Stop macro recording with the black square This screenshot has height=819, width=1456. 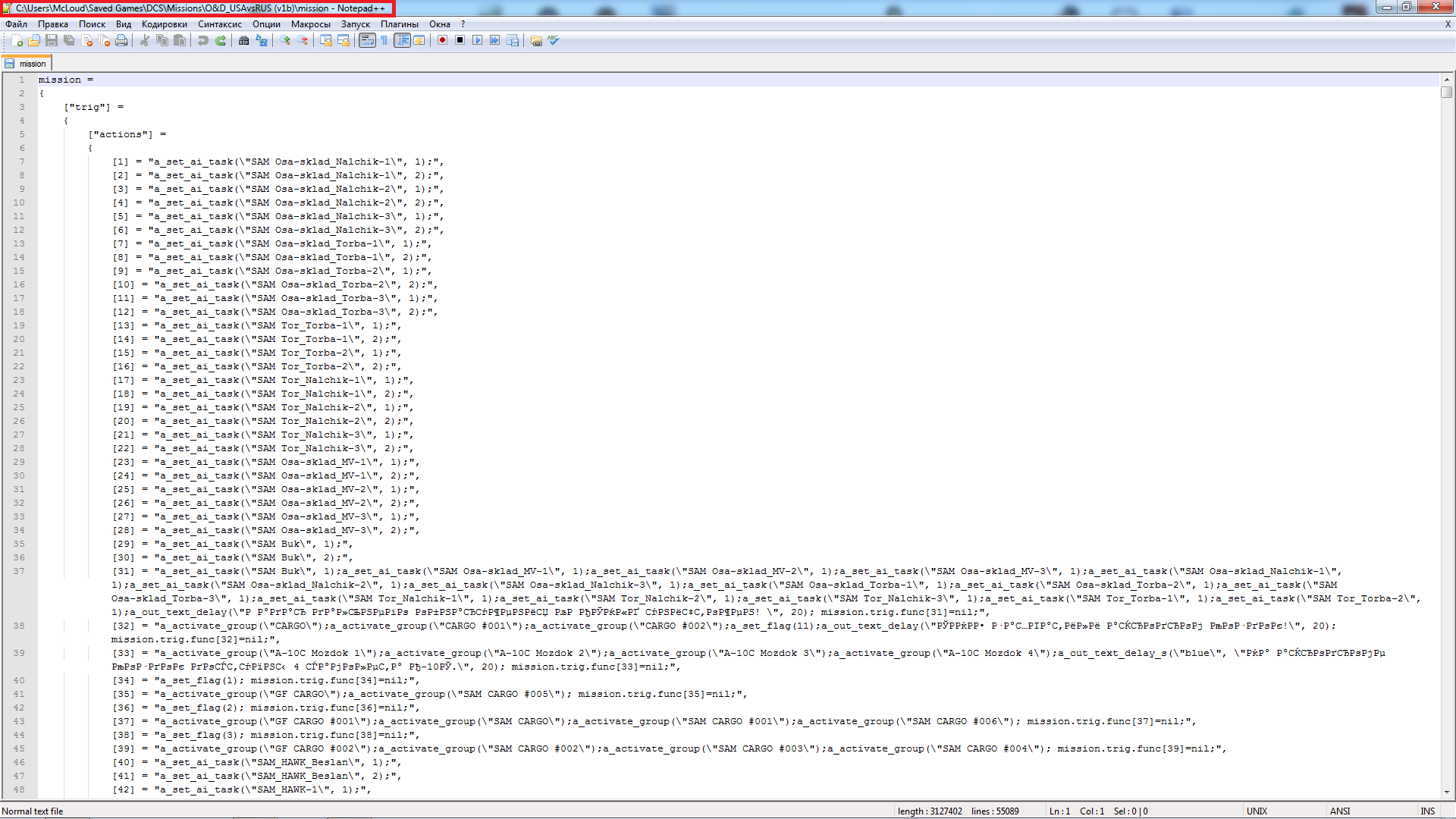tap(460, 41)
